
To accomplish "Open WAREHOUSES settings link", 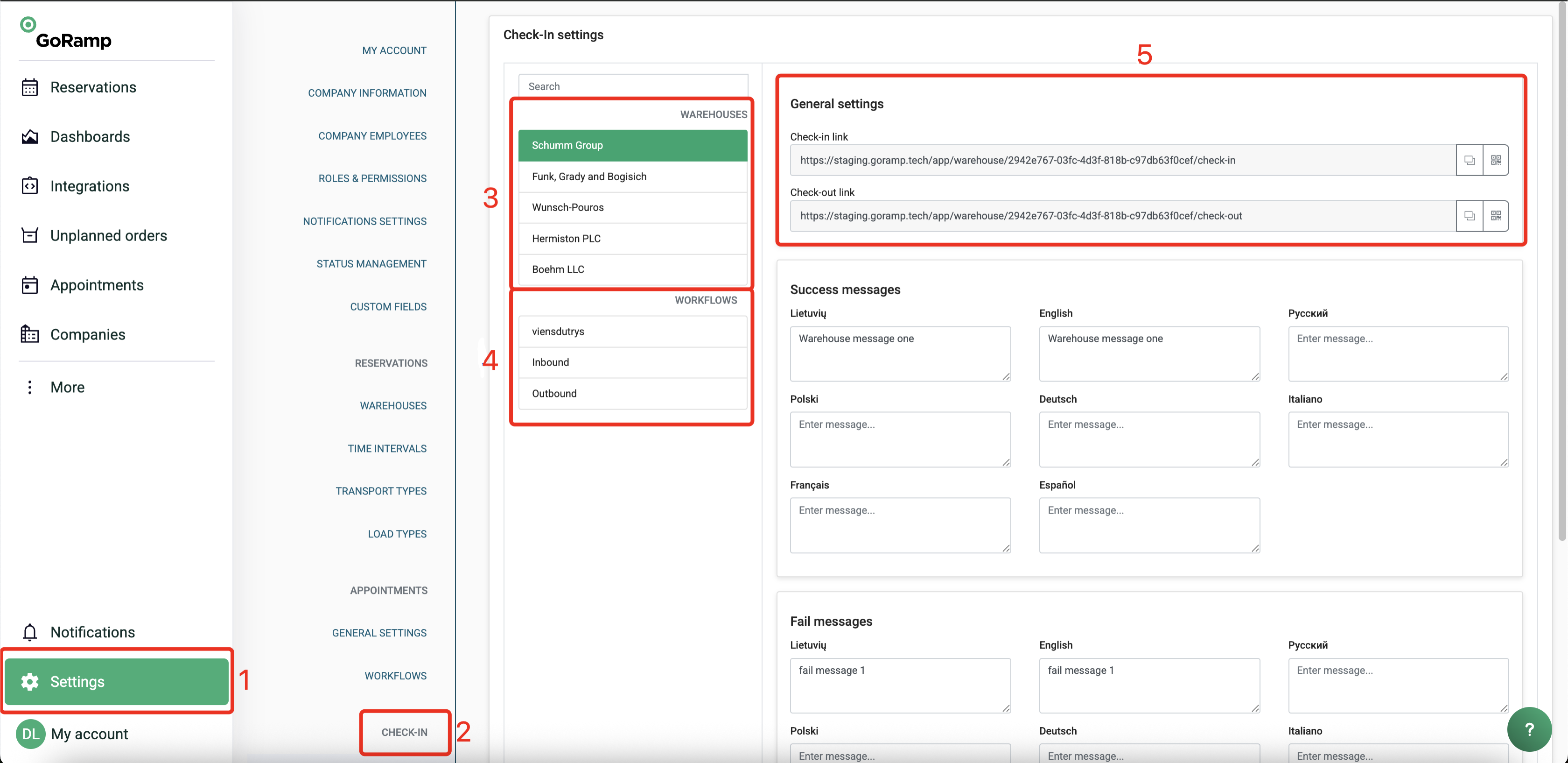I will tap(392, 406).
